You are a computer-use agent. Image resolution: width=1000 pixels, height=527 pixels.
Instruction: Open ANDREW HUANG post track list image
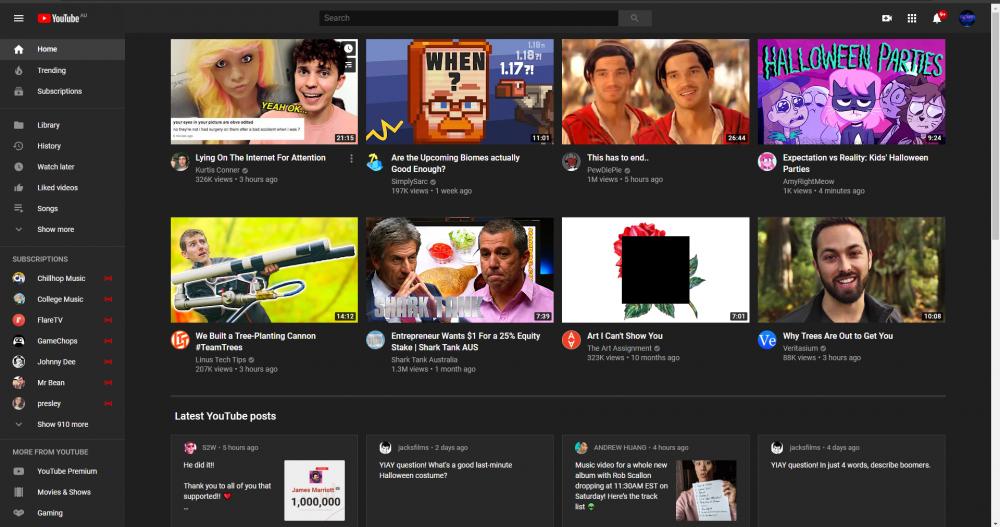click(x=706, y=491)
